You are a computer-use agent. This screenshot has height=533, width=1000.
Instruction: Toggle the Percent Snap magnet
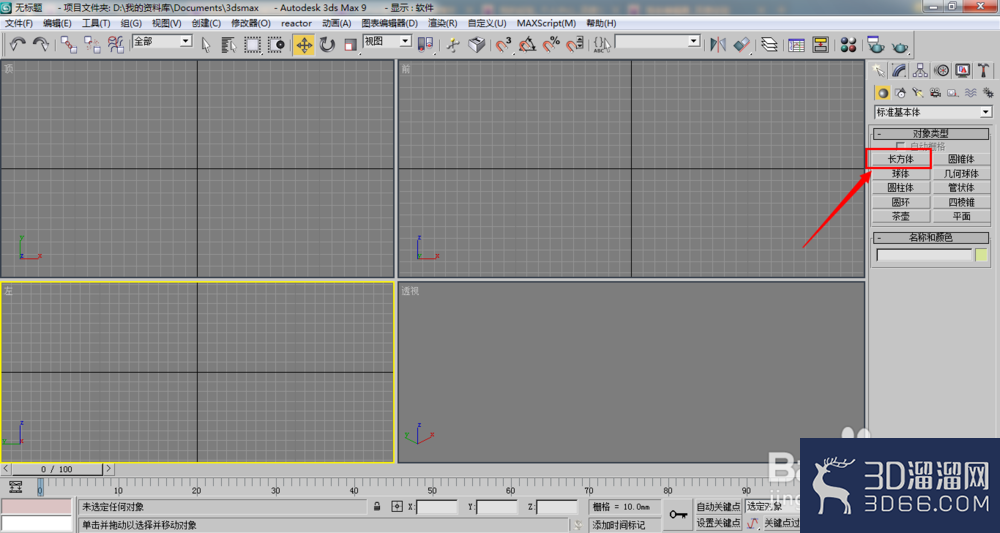point(551,45)
